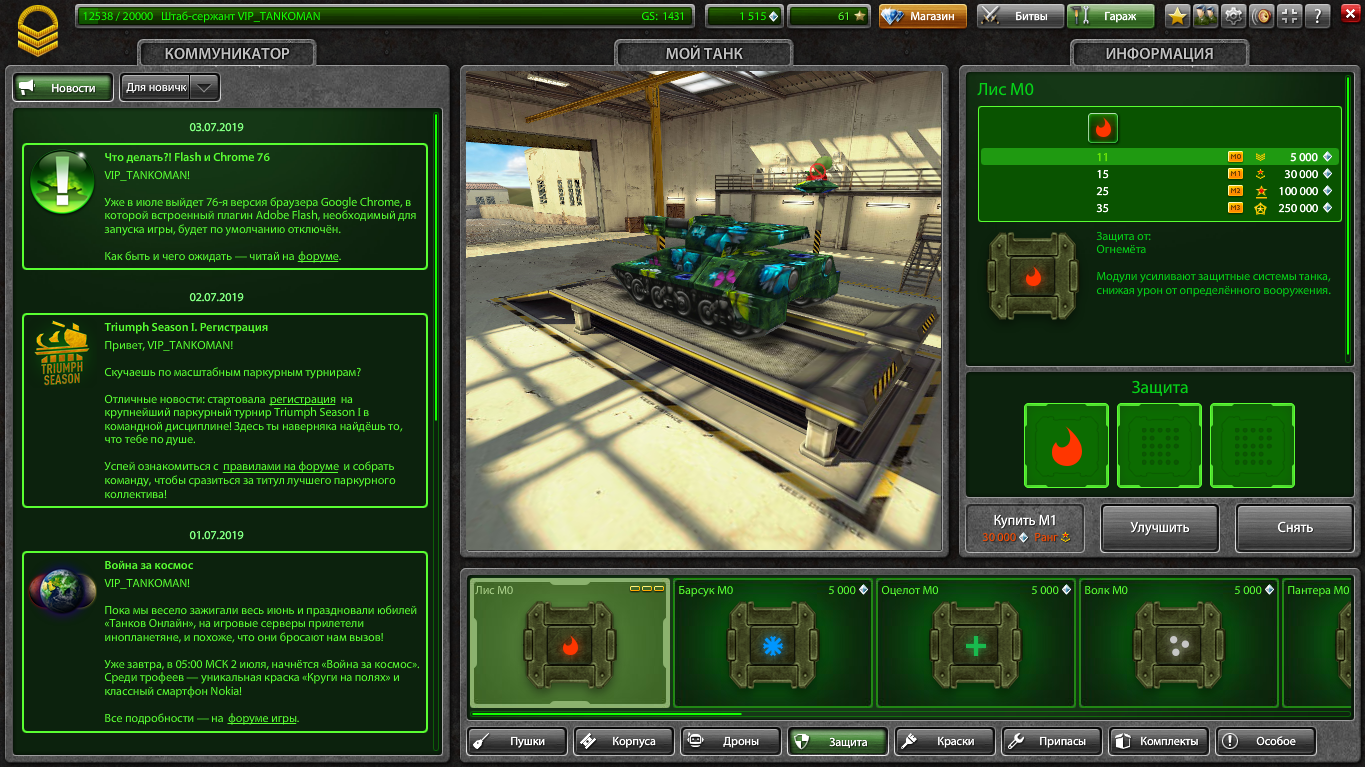This screenshot has height=767, width=1365.
Task: Open the Пушки turrets category
Action: pos(517,741)
